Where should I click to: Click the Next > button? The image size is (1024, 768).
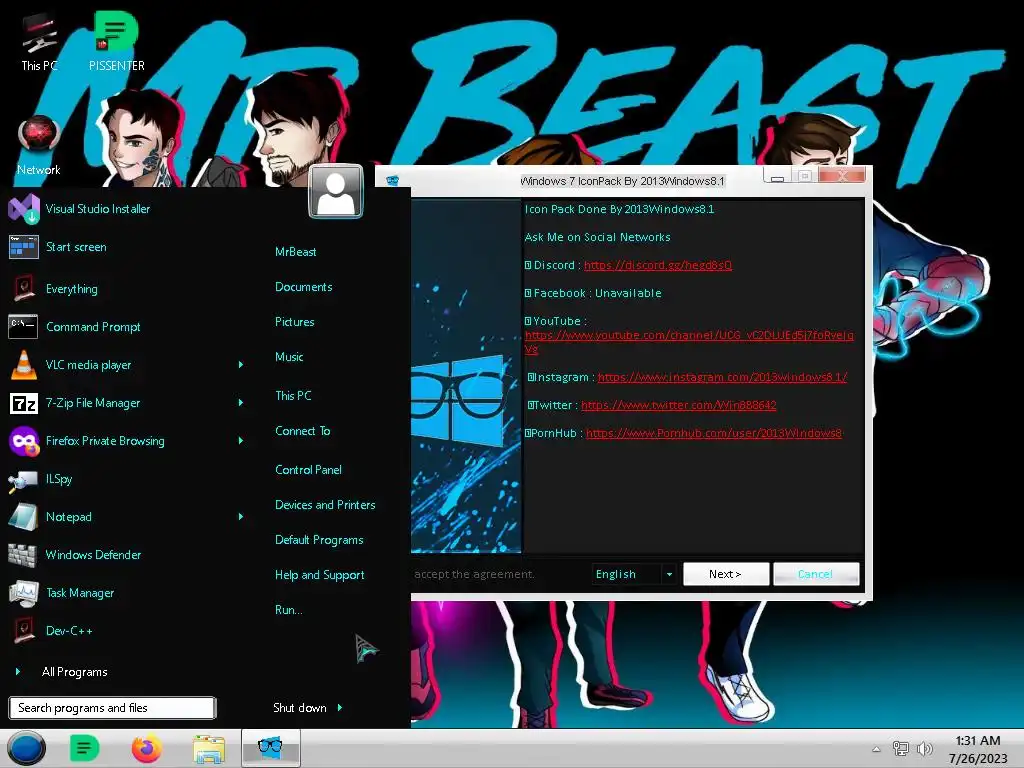click(x=726, y=574)
